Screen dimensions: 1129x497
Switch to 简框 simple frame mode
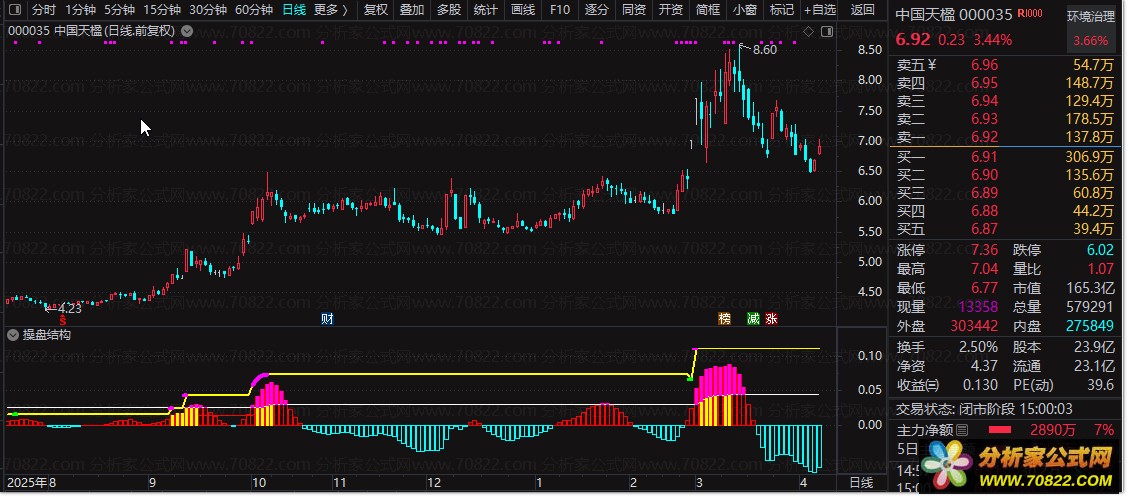(708, 10)
